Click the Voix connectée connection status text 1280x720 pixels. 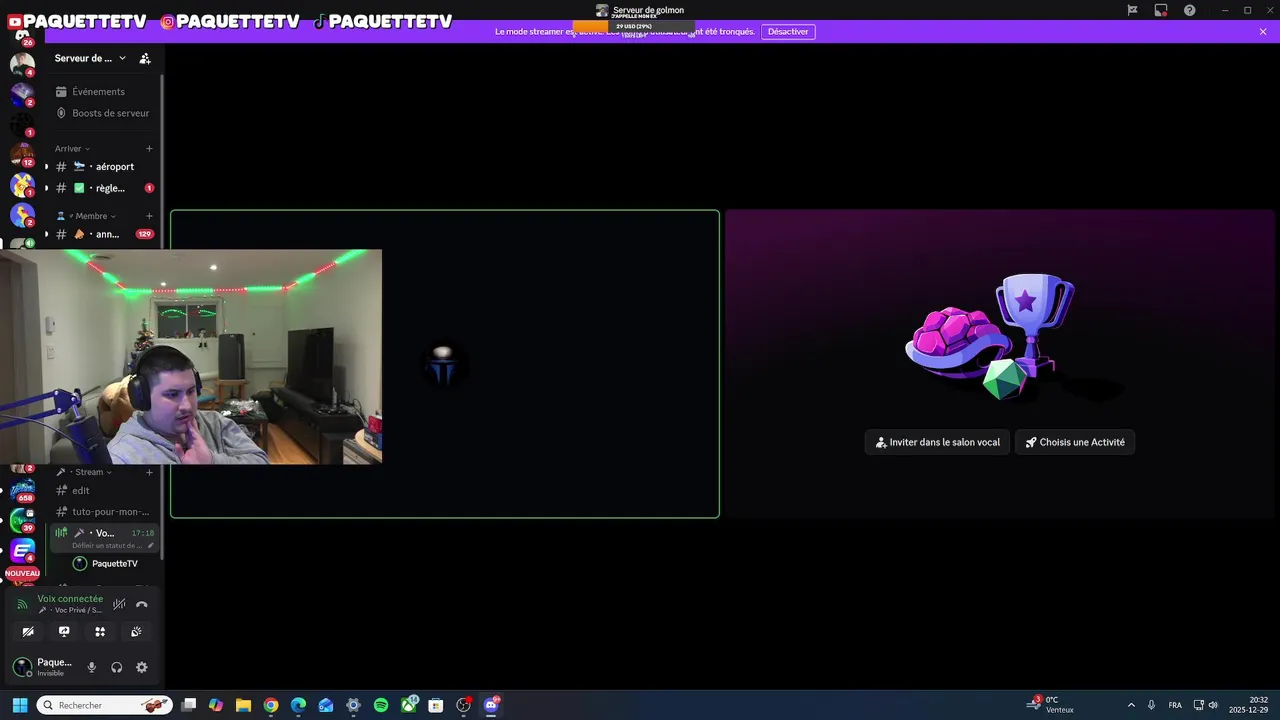coord(70,599)
